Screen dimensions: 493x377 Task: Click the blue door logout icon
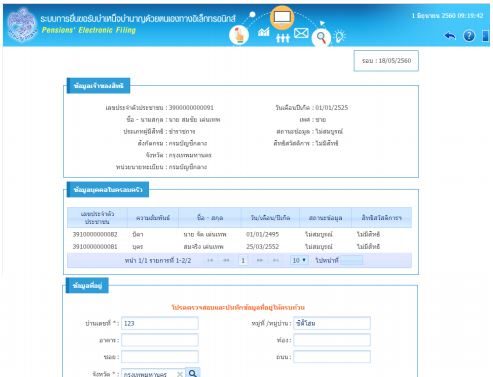coord(485,36)
